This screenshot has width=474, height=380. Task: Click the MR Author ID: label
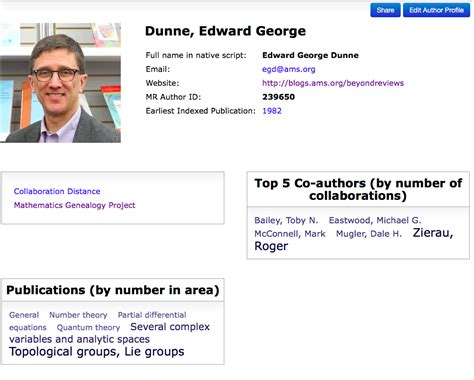click(173, 97)
